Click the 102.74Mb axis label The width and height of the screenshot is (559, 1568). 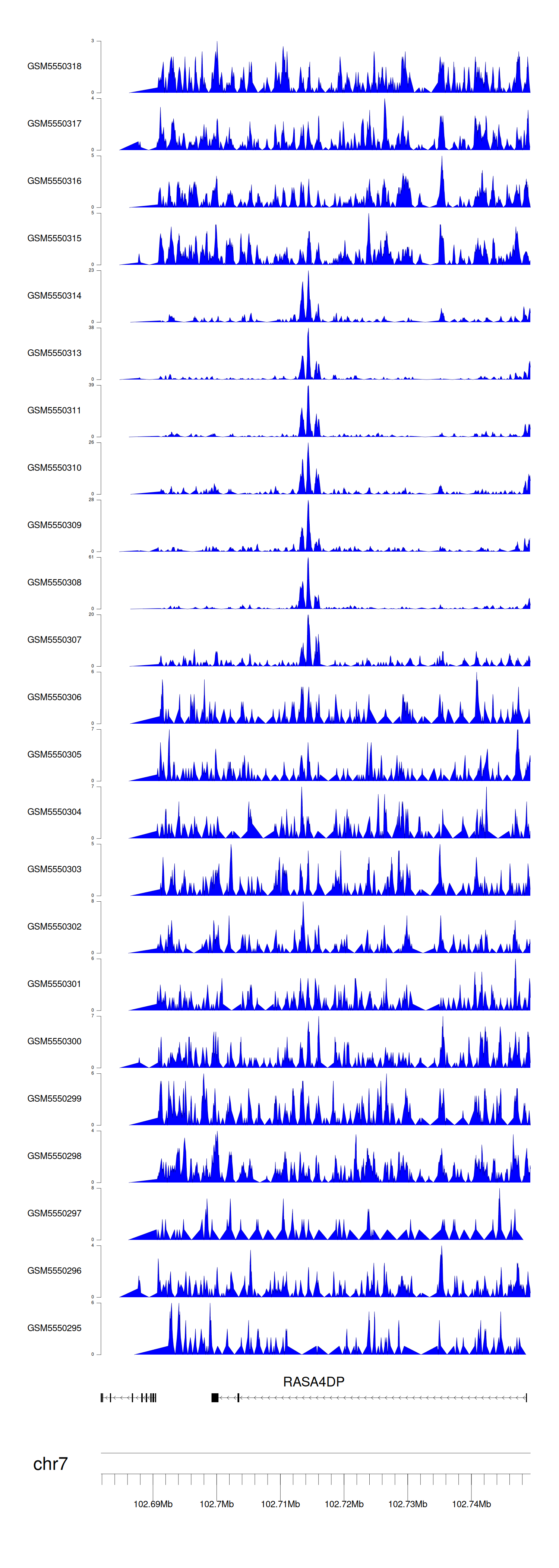pyautogui.click(x=471, y=1504)
